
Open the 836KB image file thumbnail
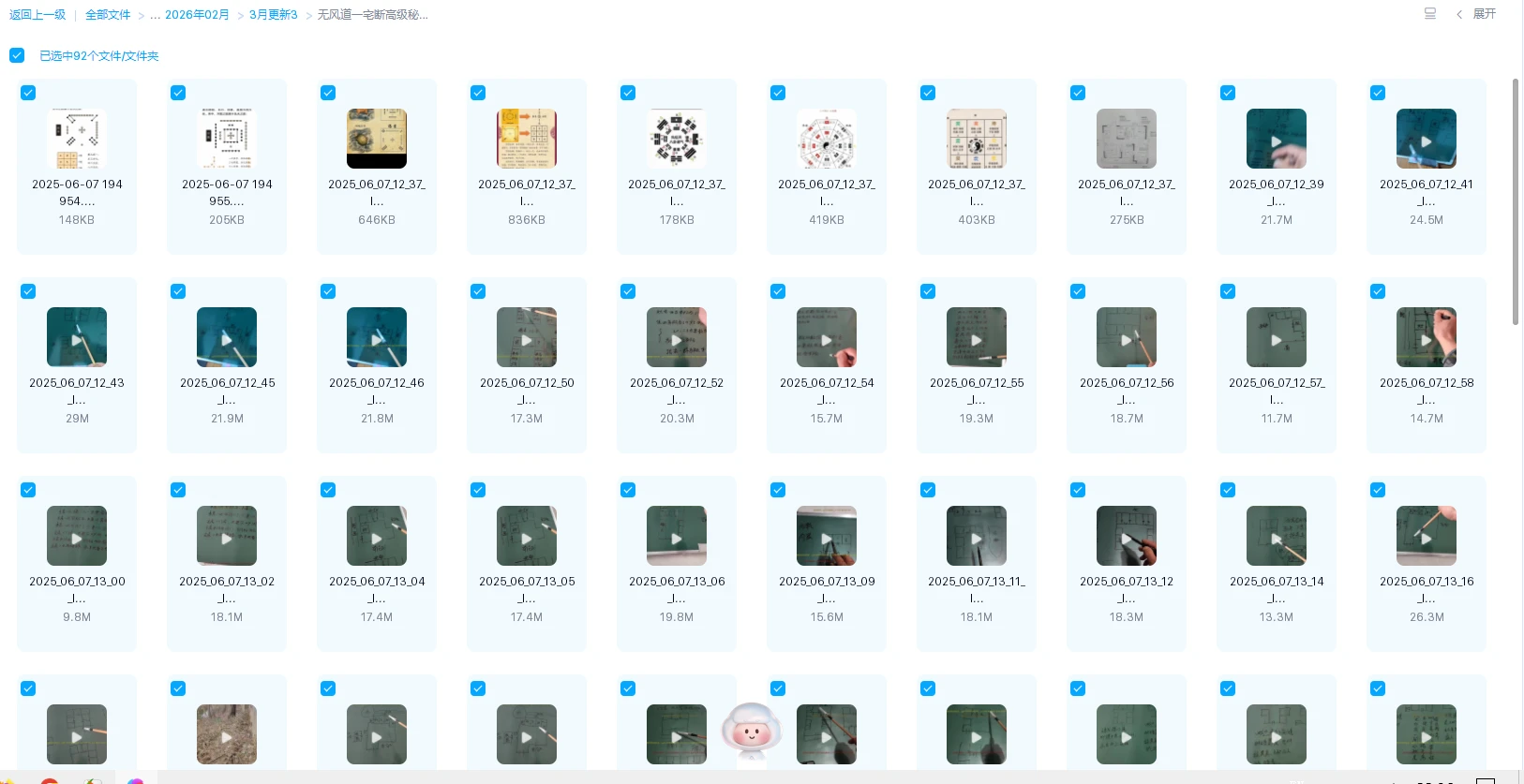click(527, 139)
